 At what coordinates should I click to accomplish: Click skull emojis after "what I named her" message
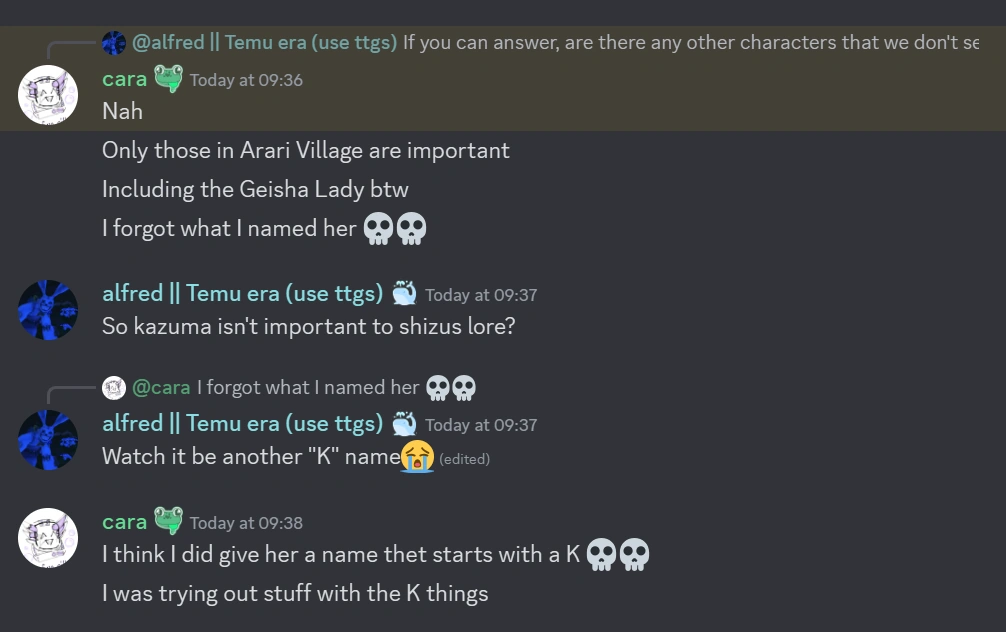coord(396,229)
